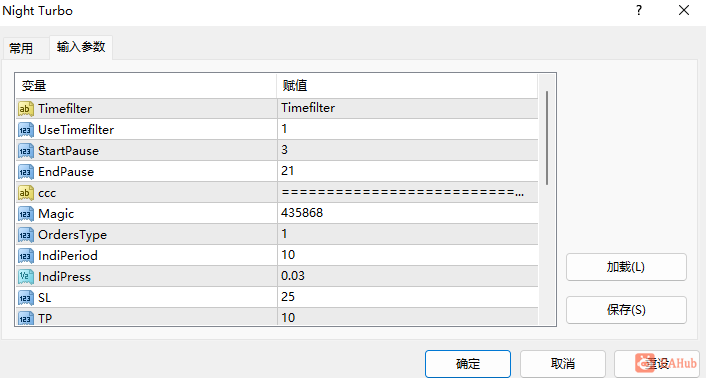The height and width of the screenshot is (378, 706).
Task: Switch to the 常用 tab
Action: point(21,48)
